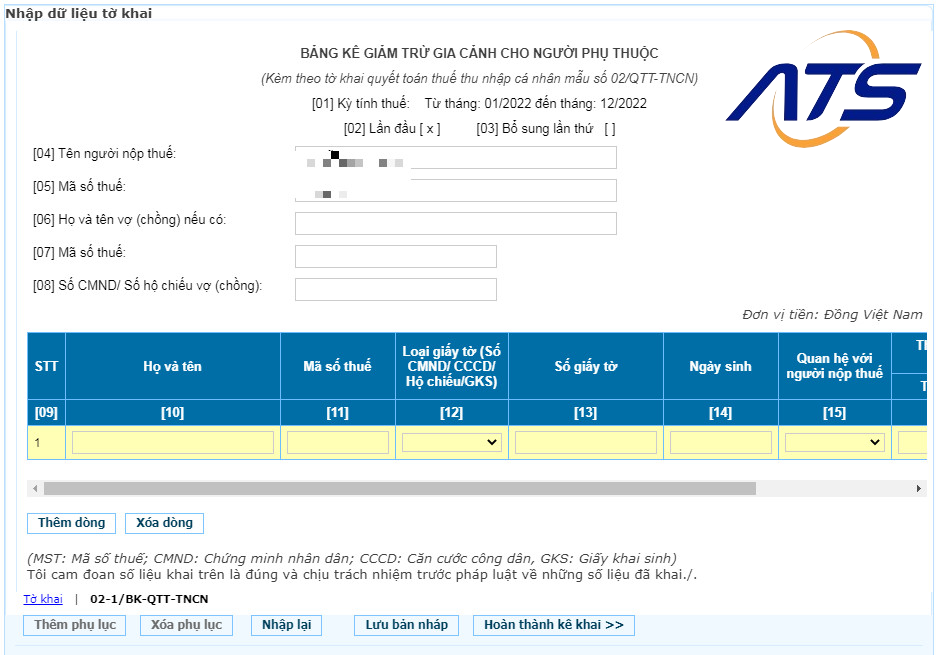950x655 pixels.
Task: Click the Họ và tên cell in row 1
Action: pyautogui.click(x=173, y=442)
